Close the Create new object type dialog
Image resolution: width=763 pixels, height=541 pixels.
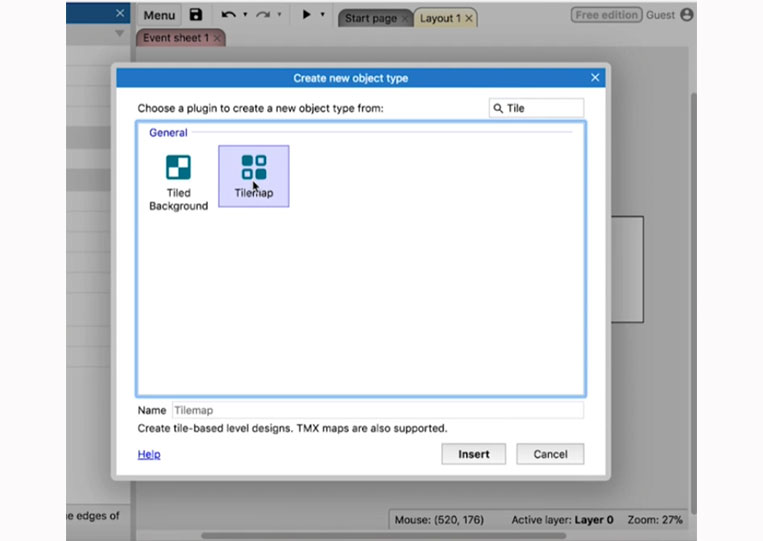595,78
